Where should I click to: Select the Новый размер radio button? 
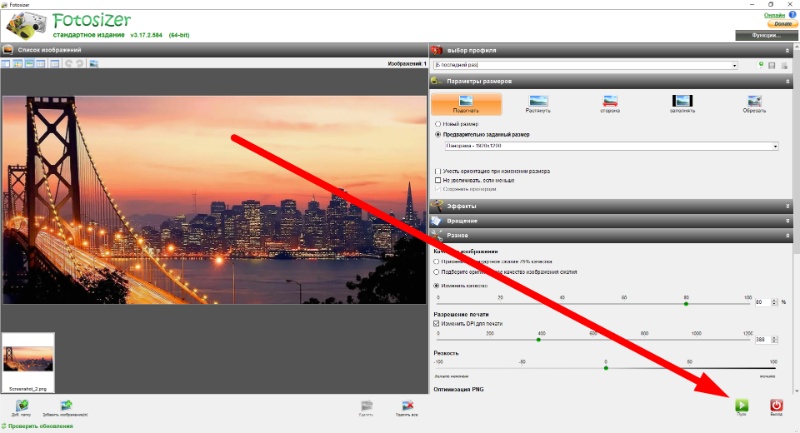coord(438,124)
